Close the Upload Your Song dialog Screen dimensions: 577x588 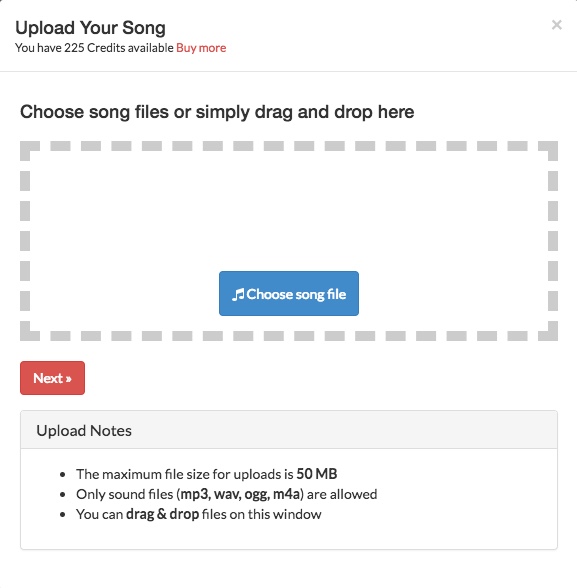coord(556,25)
